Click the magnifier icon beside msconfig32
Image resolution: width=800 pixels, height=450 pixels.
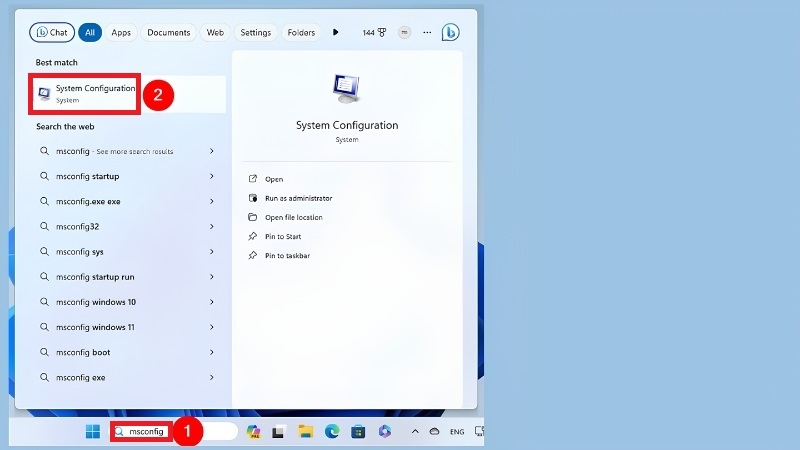pyautogui.click(x=44, y=226)
